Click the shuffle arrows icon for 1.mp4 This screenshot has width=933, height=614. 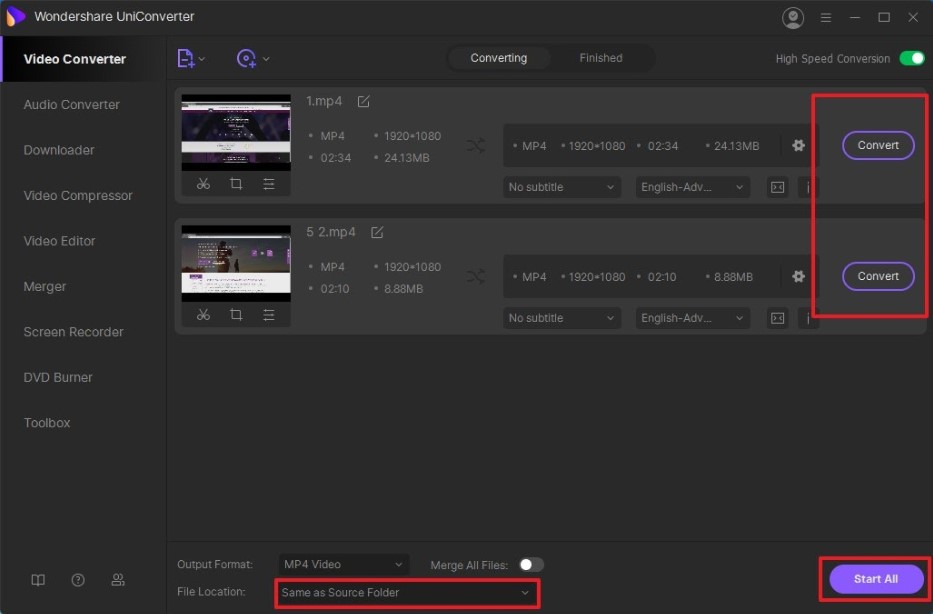pos(476,146)
